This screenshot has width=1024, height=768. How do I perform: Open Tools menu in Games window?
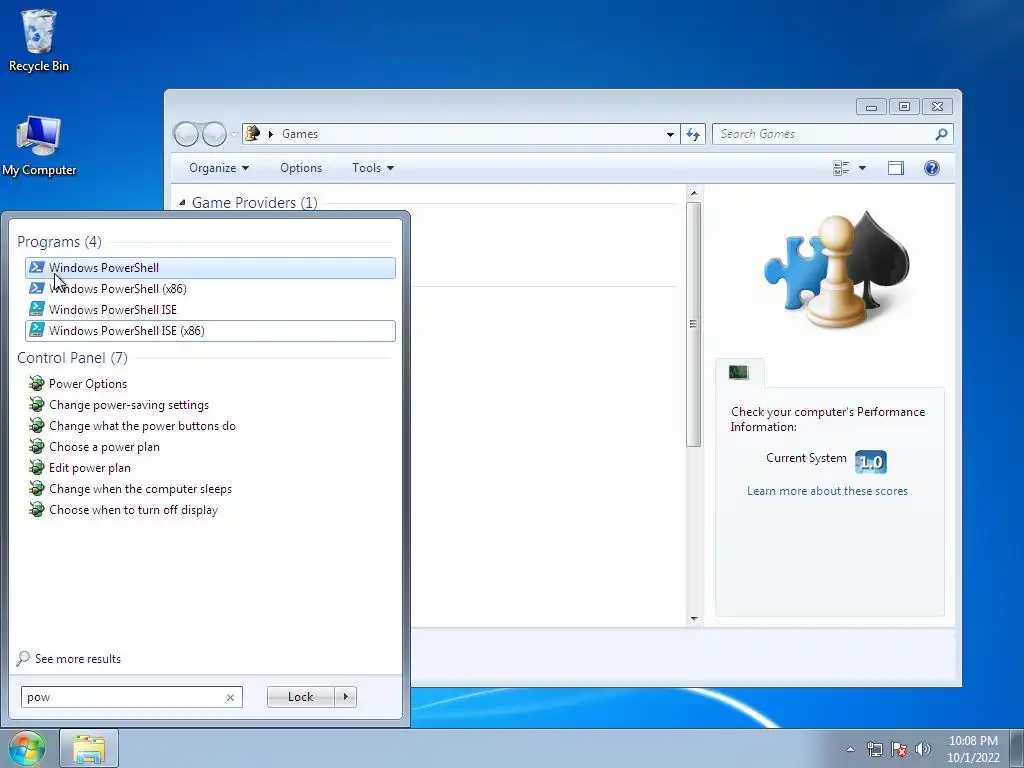point(373,168)
